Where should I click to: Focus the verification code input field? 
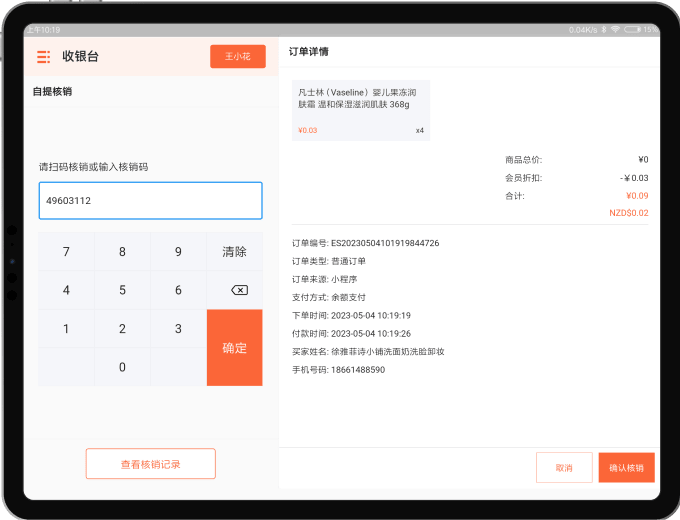tap(150, 200)
